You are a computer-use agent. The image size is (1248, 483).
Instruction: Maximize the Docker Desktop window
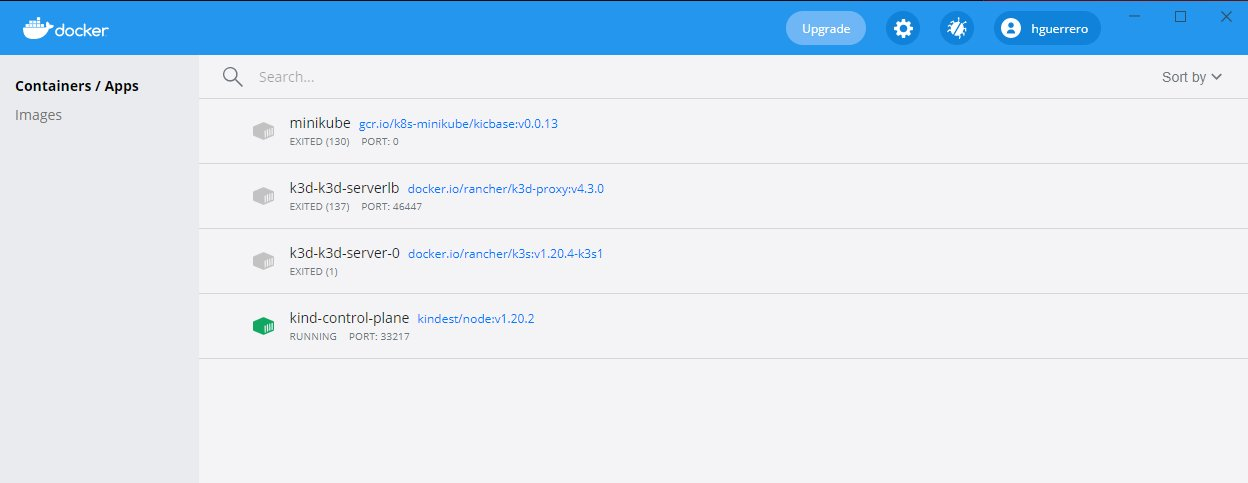pos(1180,16)
